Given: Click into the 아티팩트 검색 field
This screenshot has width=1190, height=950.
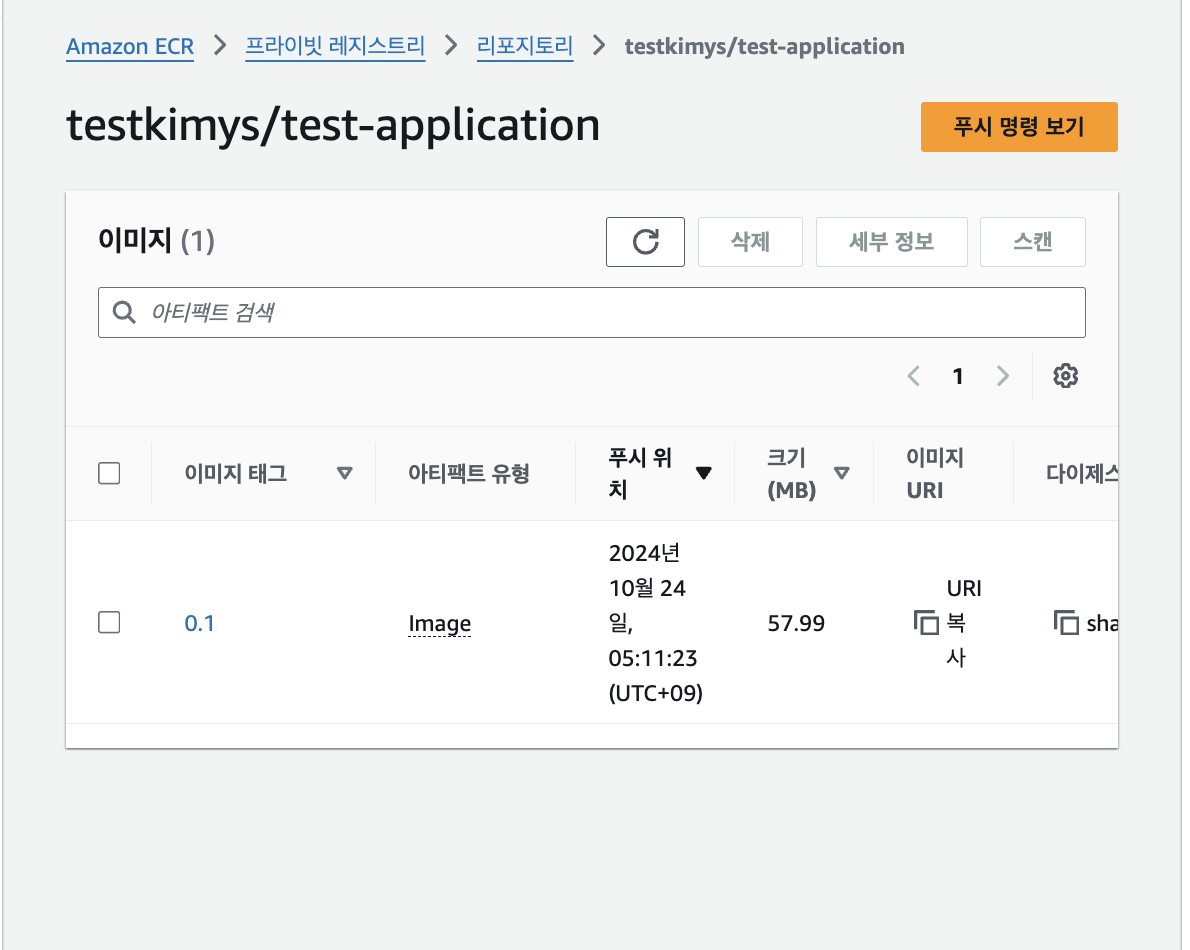Looking at the screenshot, I should point(592,313).
